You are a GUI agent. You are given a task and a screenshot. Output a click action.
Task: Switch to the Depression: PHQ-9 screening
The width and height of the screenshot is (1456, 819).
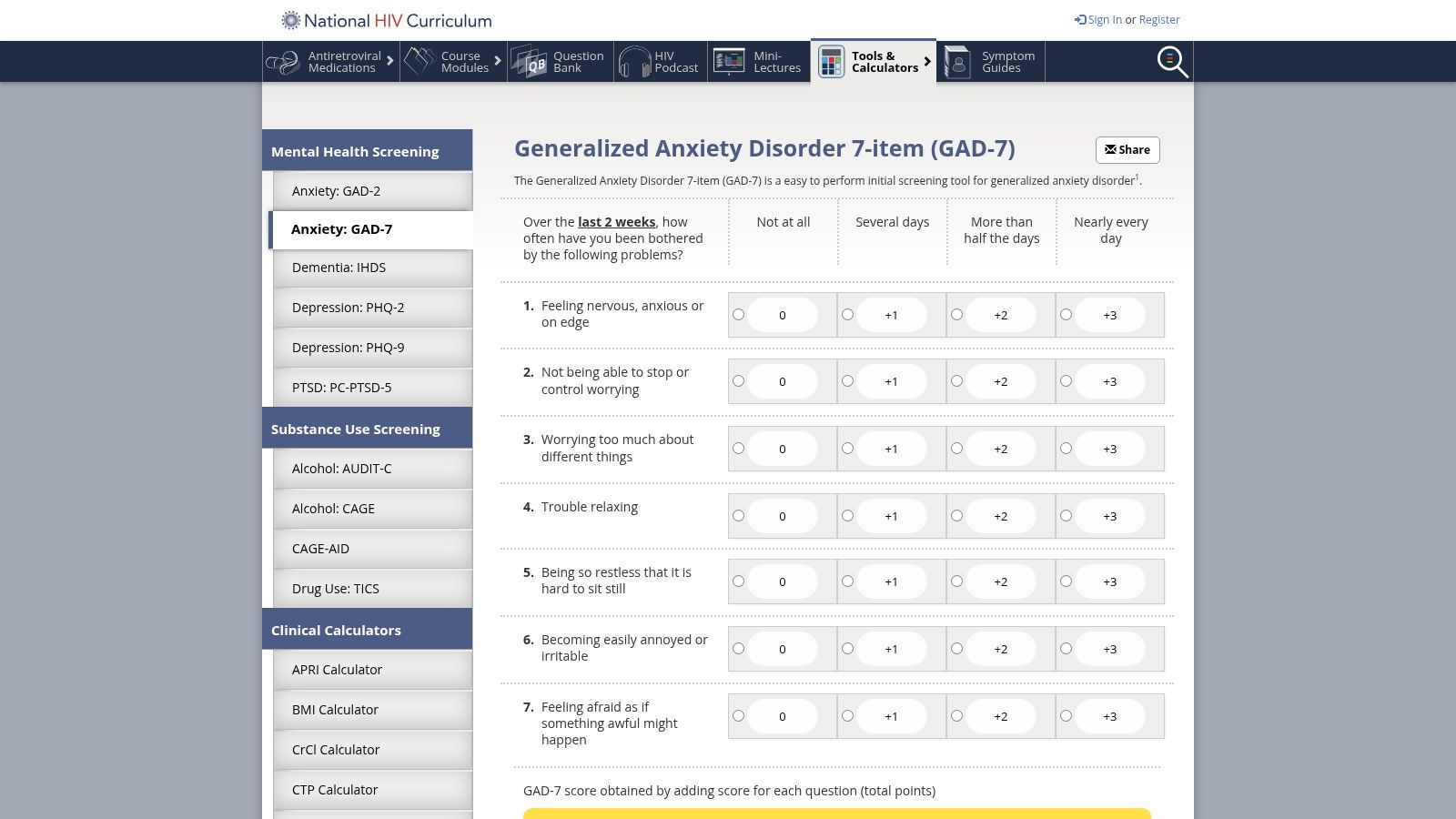[349, 347]
